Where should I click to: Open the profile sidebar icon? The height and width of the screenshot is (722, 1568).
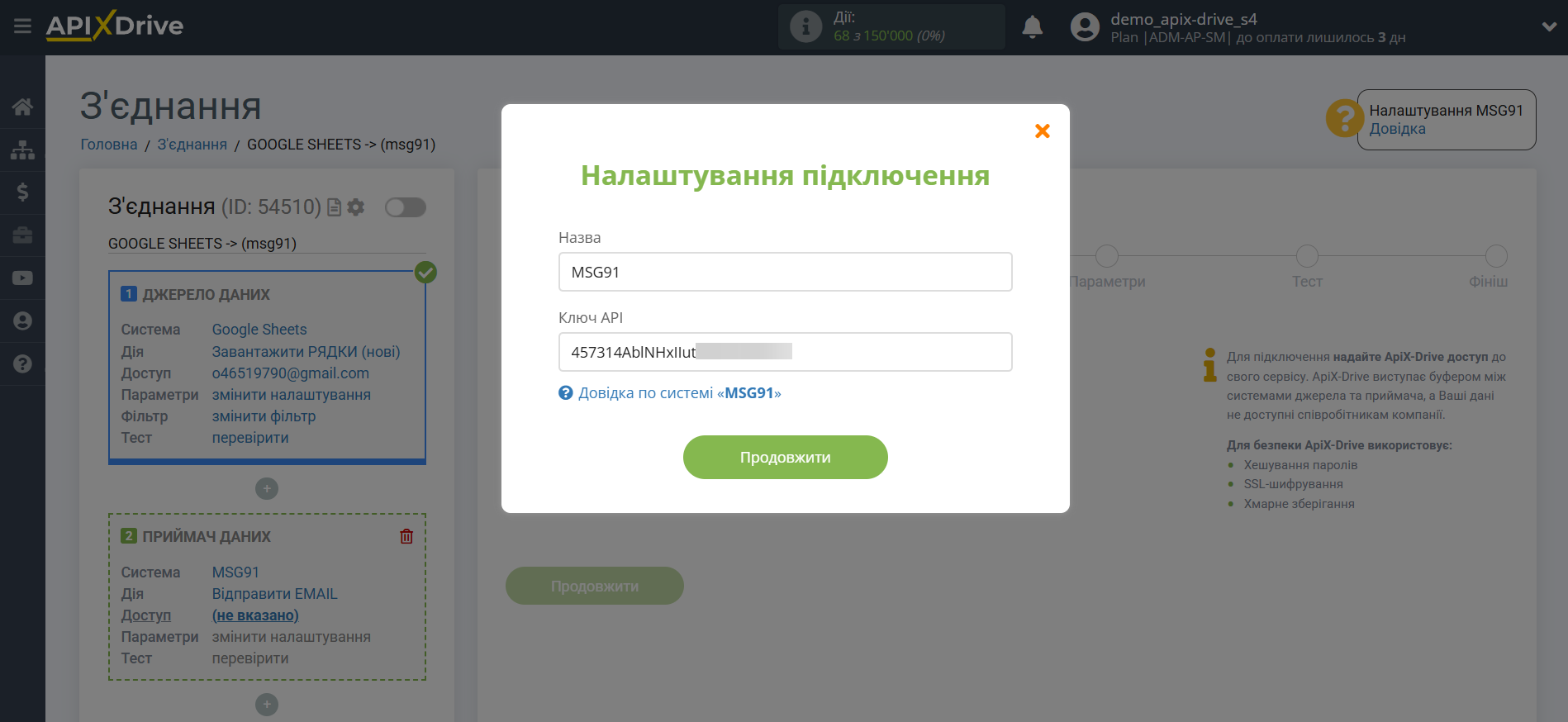22,321
